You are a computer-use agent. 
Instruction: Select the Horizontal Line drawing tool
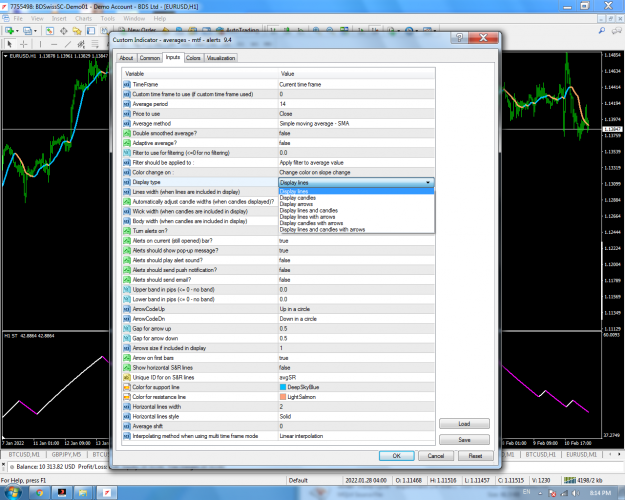click(x=54, y=44)
